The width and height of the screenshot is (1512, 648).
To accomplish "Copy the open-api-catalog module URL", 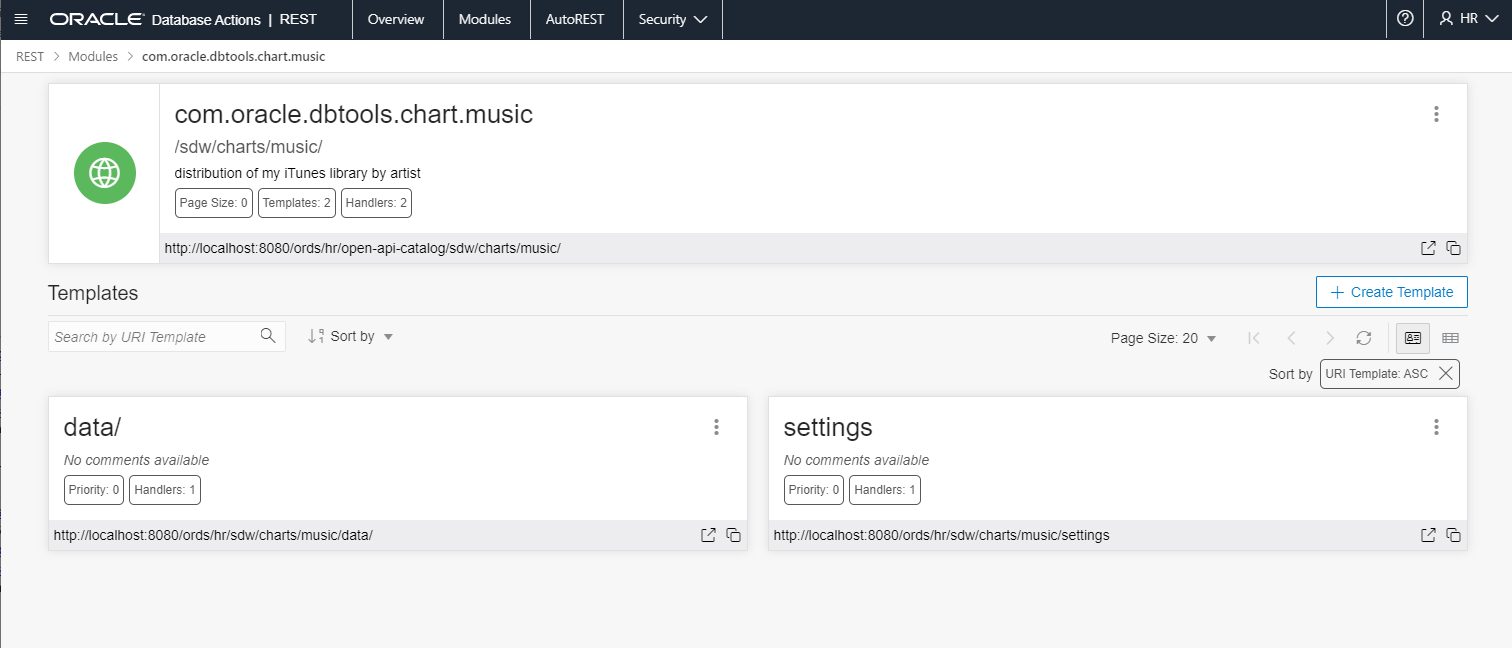I will click(1453, 248).
